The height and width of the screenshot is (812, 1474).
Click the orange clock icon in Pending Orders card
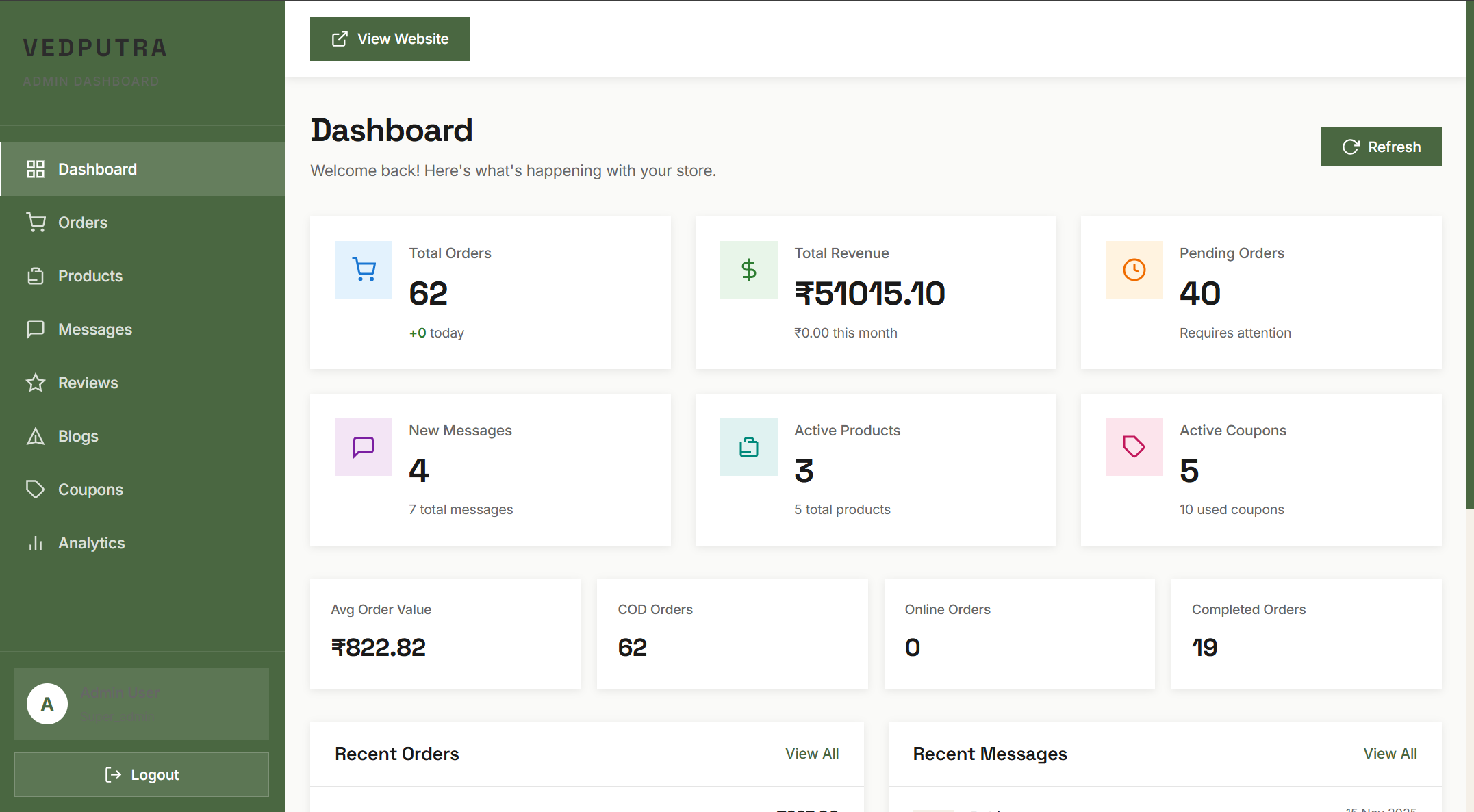coord(1134,270)
